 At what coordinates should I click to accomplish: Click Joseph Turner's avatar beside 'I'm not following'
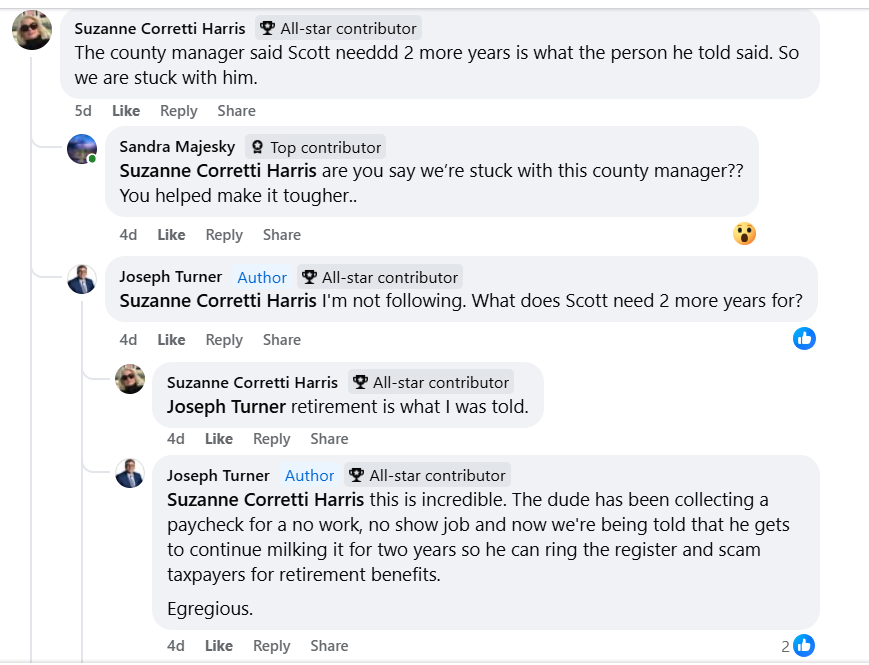[x=82, y=279]
